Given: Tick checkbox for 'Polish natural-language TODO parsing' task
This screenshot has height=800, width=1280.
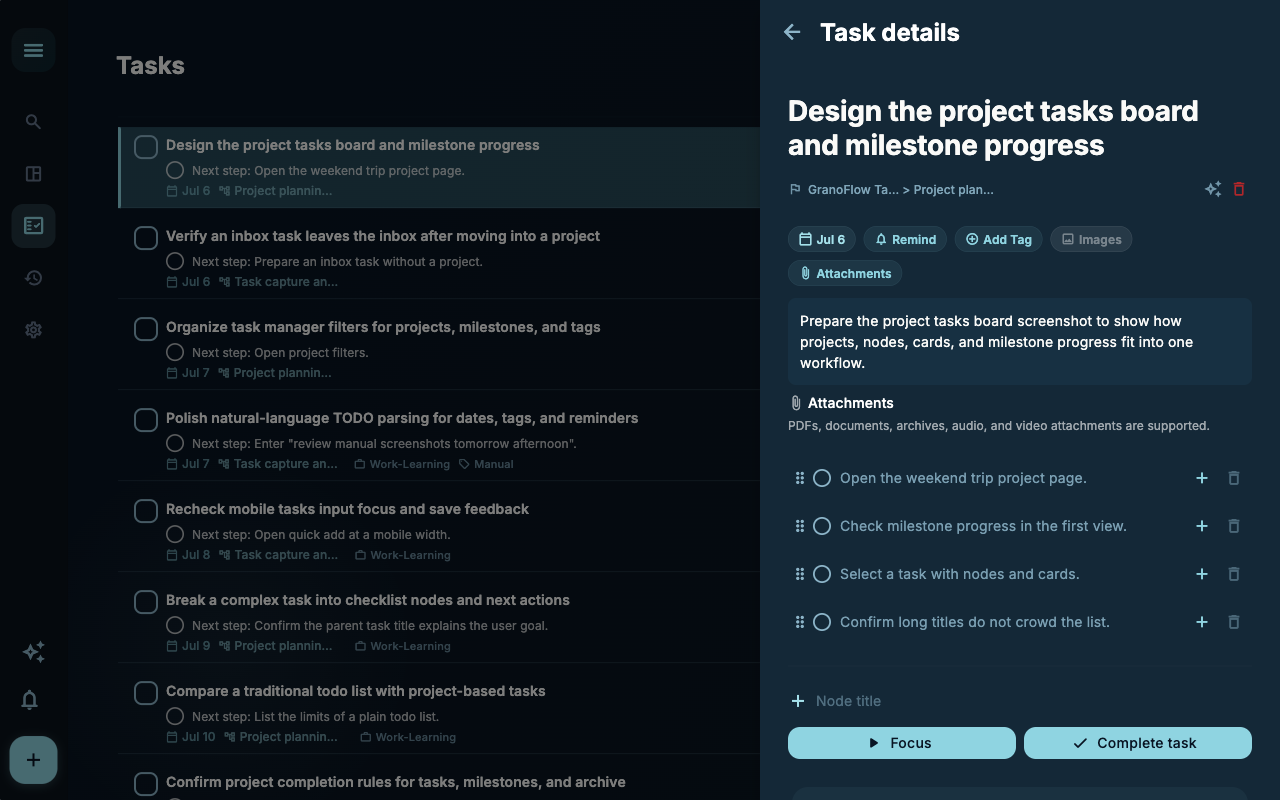Looking at the screenshot, I should [146, 420].
